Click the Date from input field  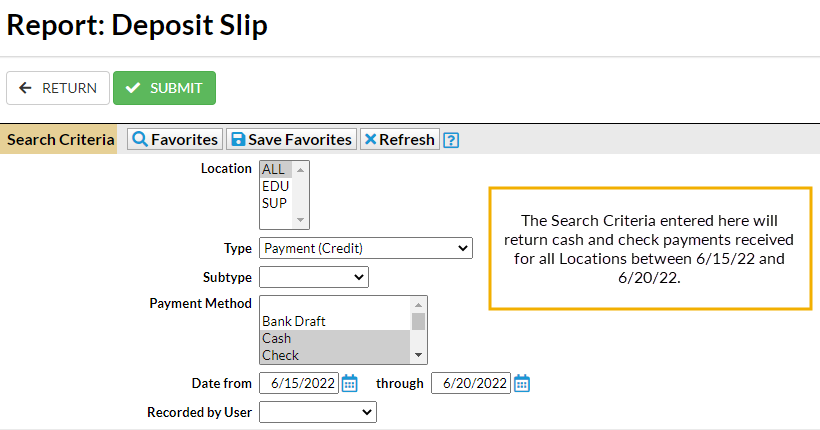[x=298, y=383]
